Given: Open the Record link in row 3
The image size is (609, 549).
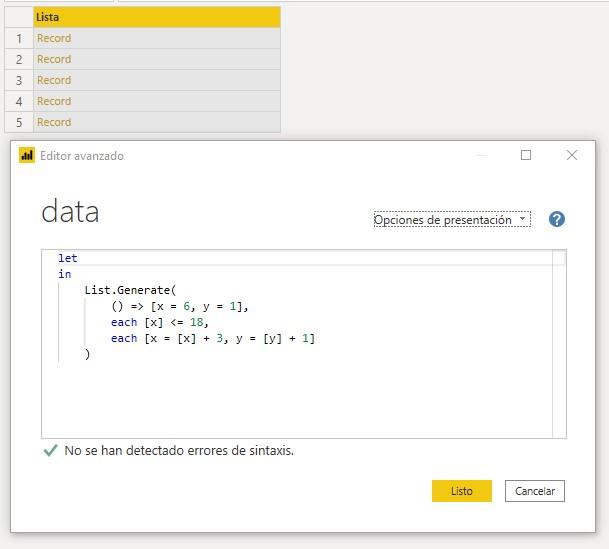Looking at the screenshot, I should (x=54, y=80).
